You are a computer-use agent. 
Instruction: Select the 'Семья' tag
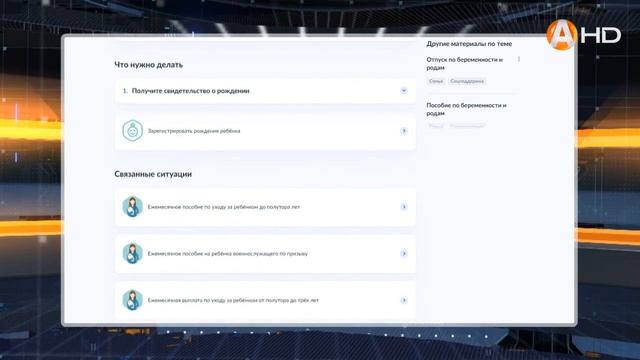tap(436, 81)
